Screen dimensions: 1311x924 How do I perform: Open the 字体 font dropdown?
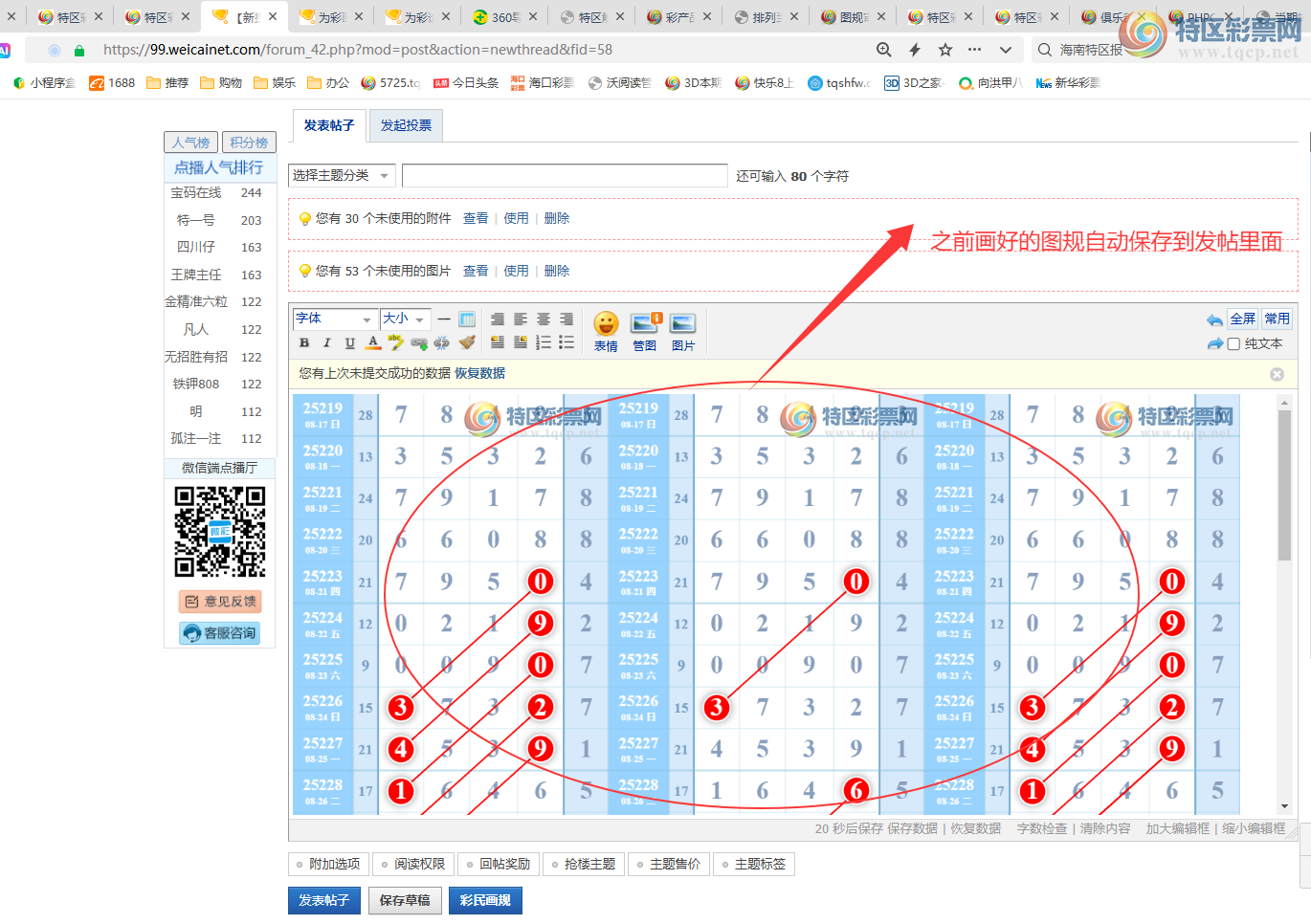[x=334, y=319]
